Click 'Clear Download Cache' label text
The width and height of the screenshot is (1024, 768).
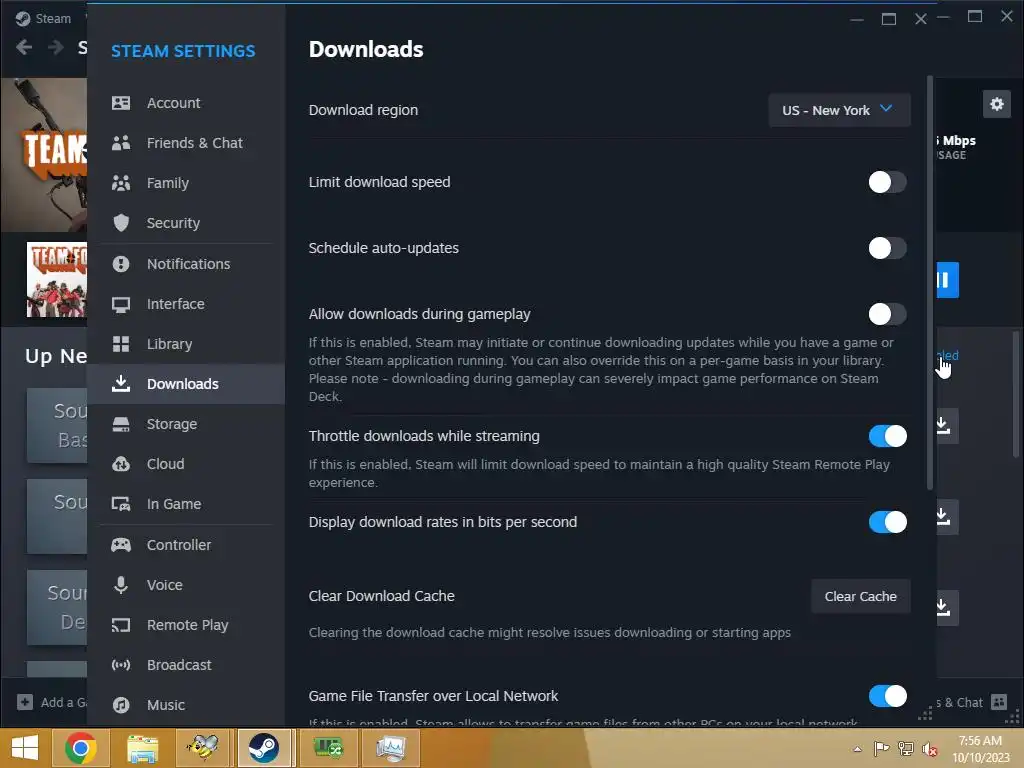click(381, 596)
